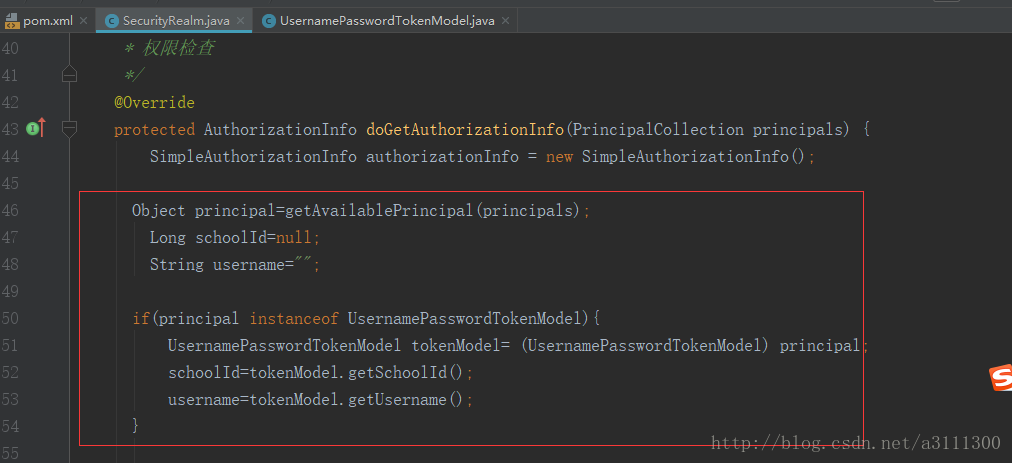Close the SecurityRealm.java tab

[x=241, y=21]
